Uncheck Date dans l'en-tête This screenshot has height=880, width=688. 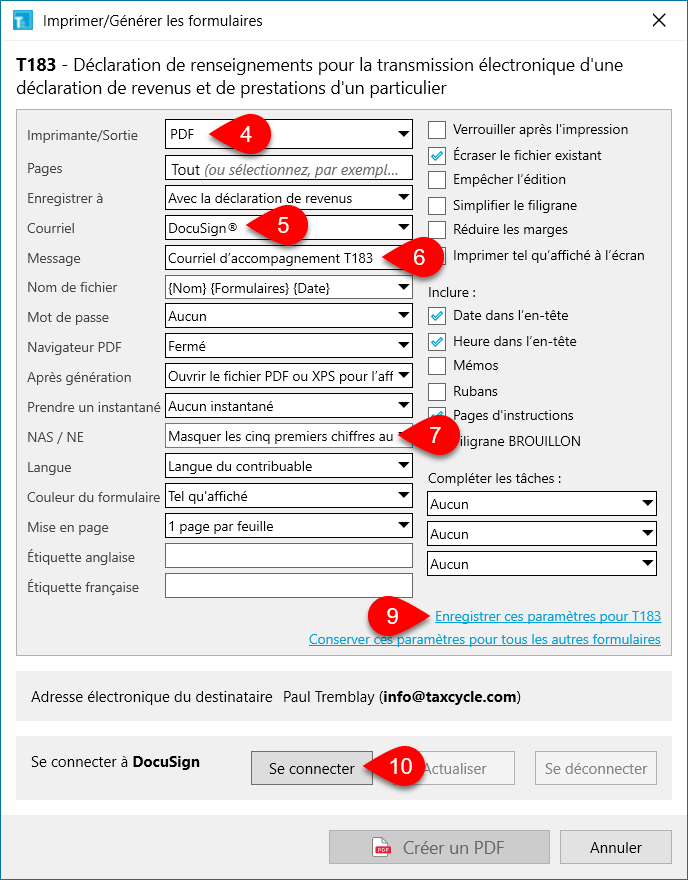(x=437, y=315)
